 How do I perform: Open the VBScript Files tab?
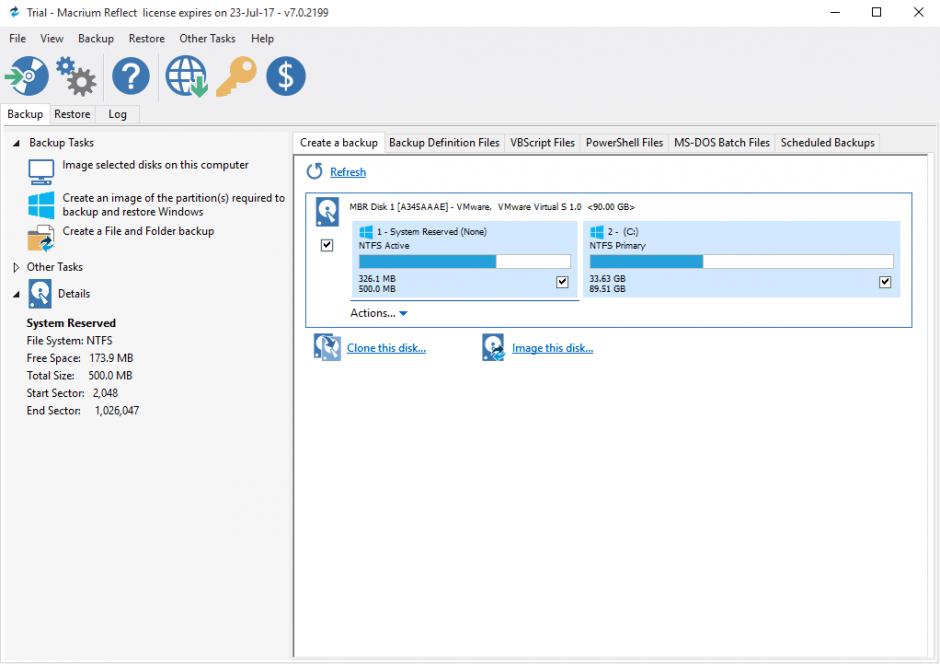(x=543, y=143)
